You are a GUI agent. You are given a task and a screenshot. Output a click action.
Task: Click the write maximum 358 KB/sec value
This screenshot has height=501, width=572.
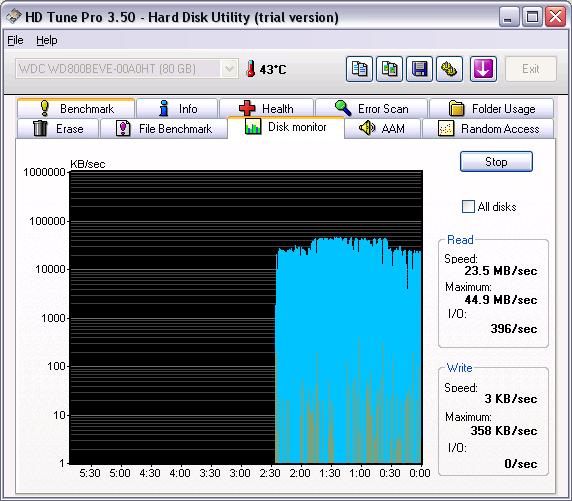pos(504,431)
